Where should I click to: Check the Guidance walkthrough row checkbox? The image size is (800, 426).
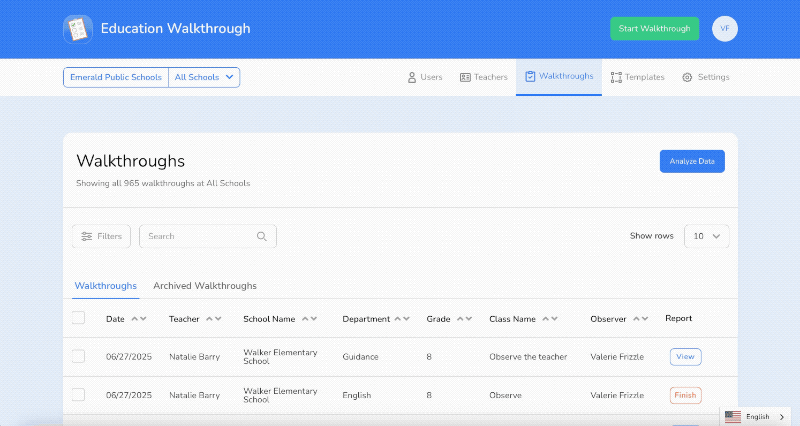click(x=79, y=357)
